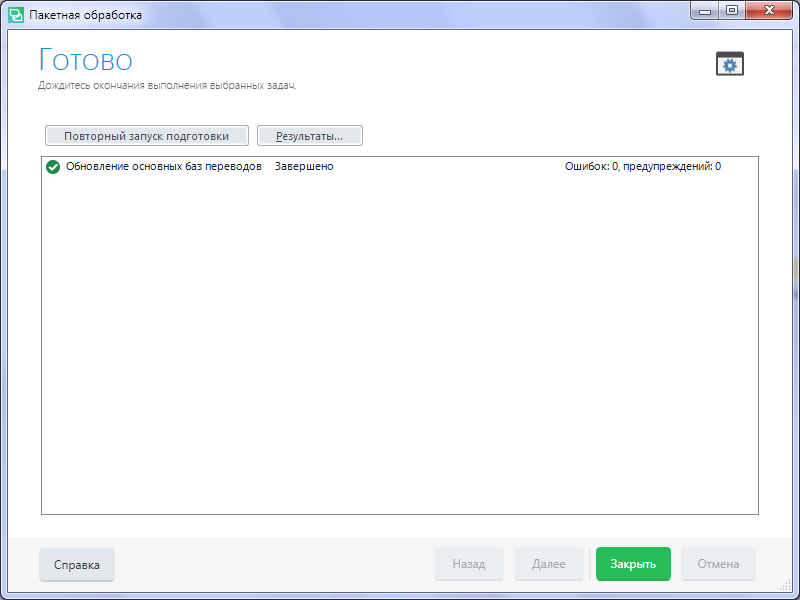Open the batch task settings gear icon

tap(730, 64)
